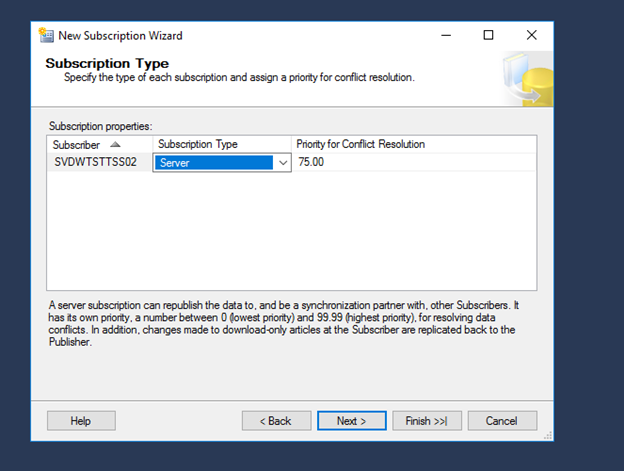Screen dimensions: 624x471
Task: Proceed with the Next > button
Action: tap(351, 421)
